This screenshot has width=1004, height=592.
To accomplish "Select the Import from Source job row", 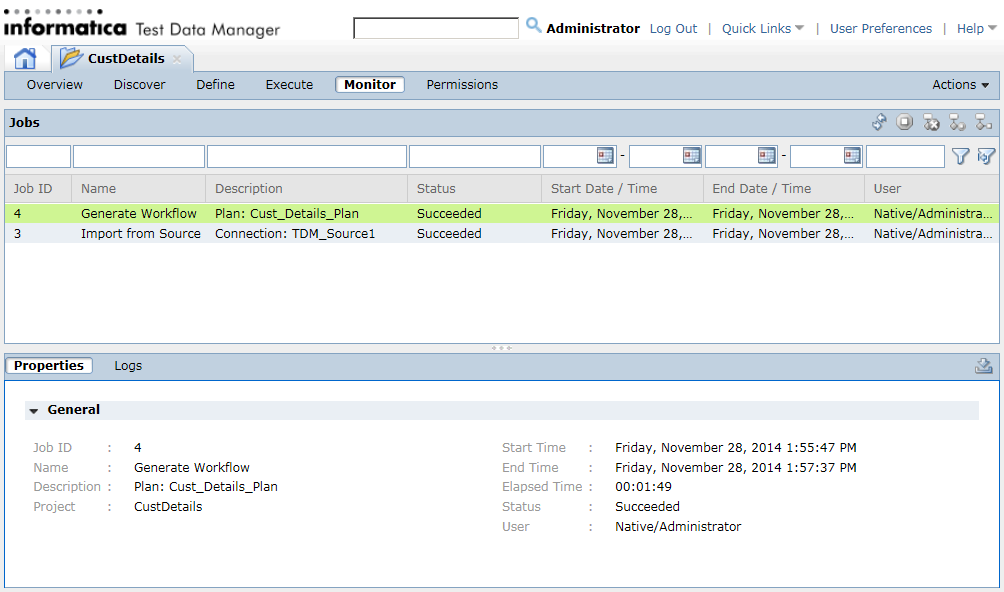I will 502,234.
